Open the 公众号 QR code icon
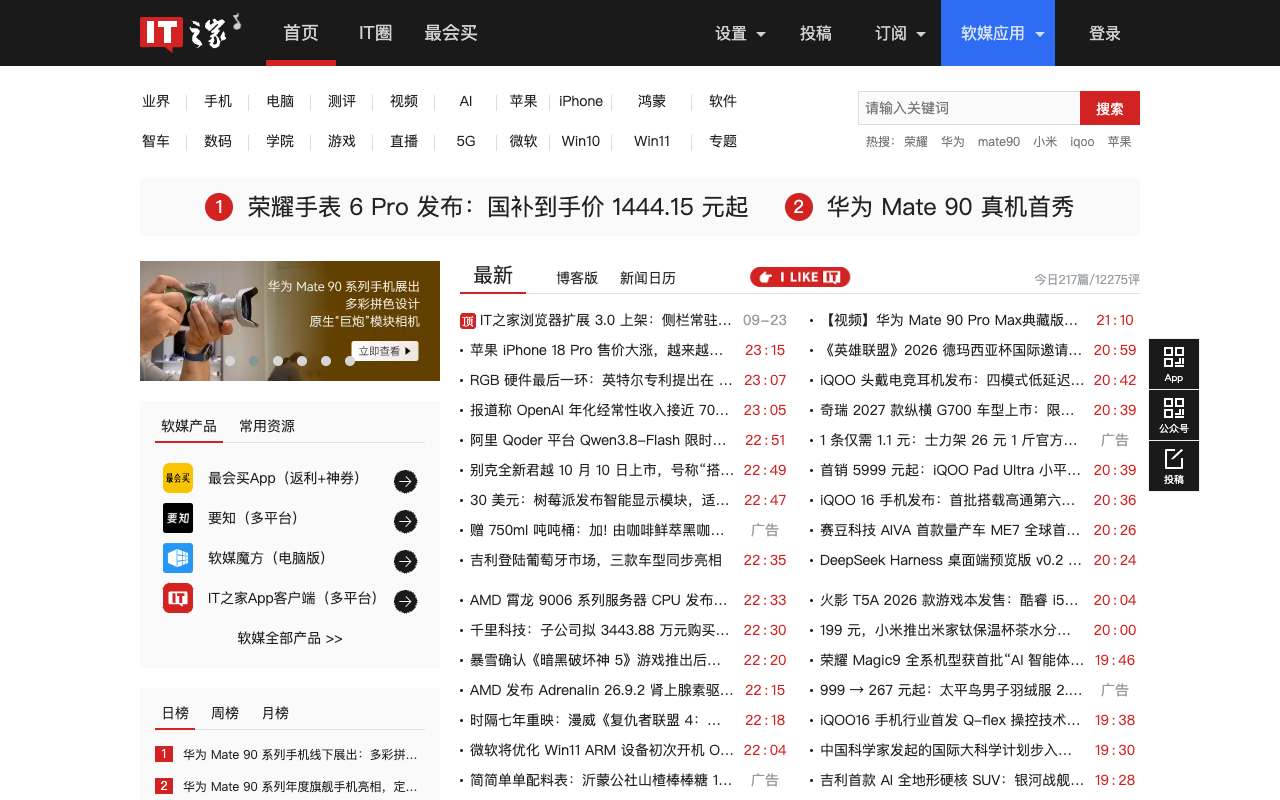1280x800 pixels. [1174, 415]
